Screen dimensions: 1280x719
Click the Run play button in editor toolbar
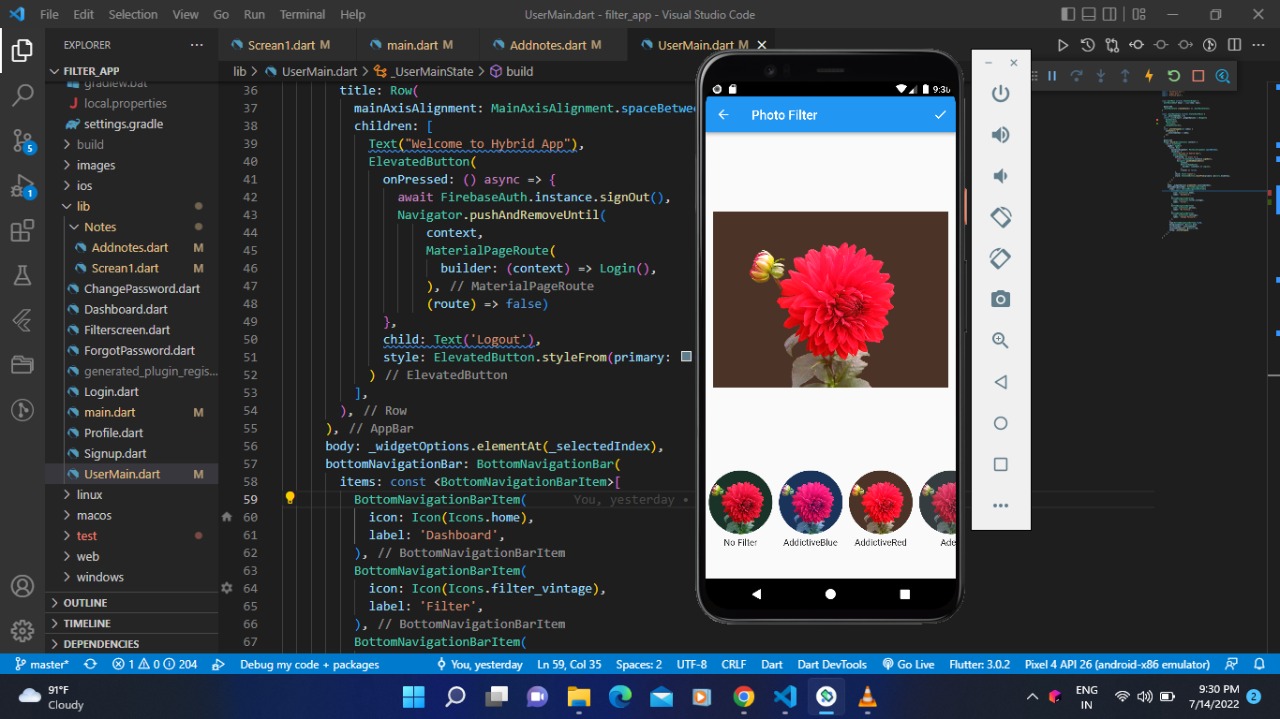point(1063,45)
